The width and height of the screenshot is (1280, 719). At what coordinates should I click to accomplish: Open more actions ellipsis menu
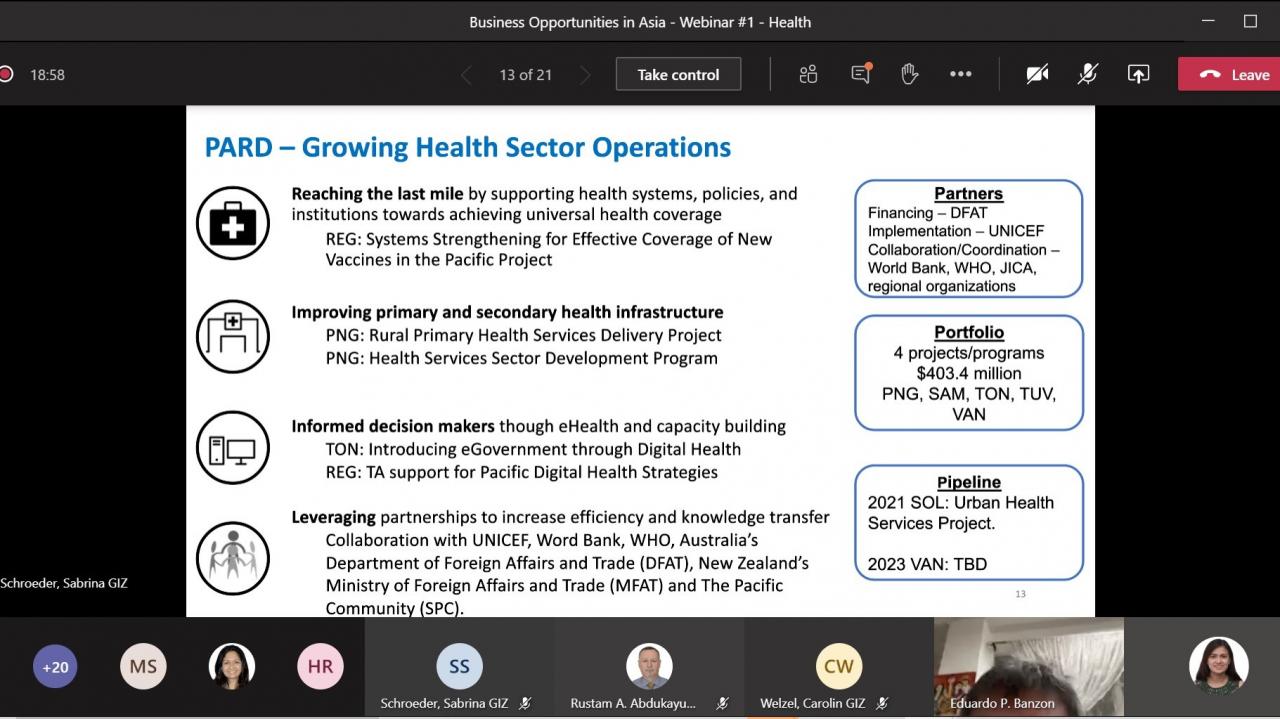click(961, 74)
